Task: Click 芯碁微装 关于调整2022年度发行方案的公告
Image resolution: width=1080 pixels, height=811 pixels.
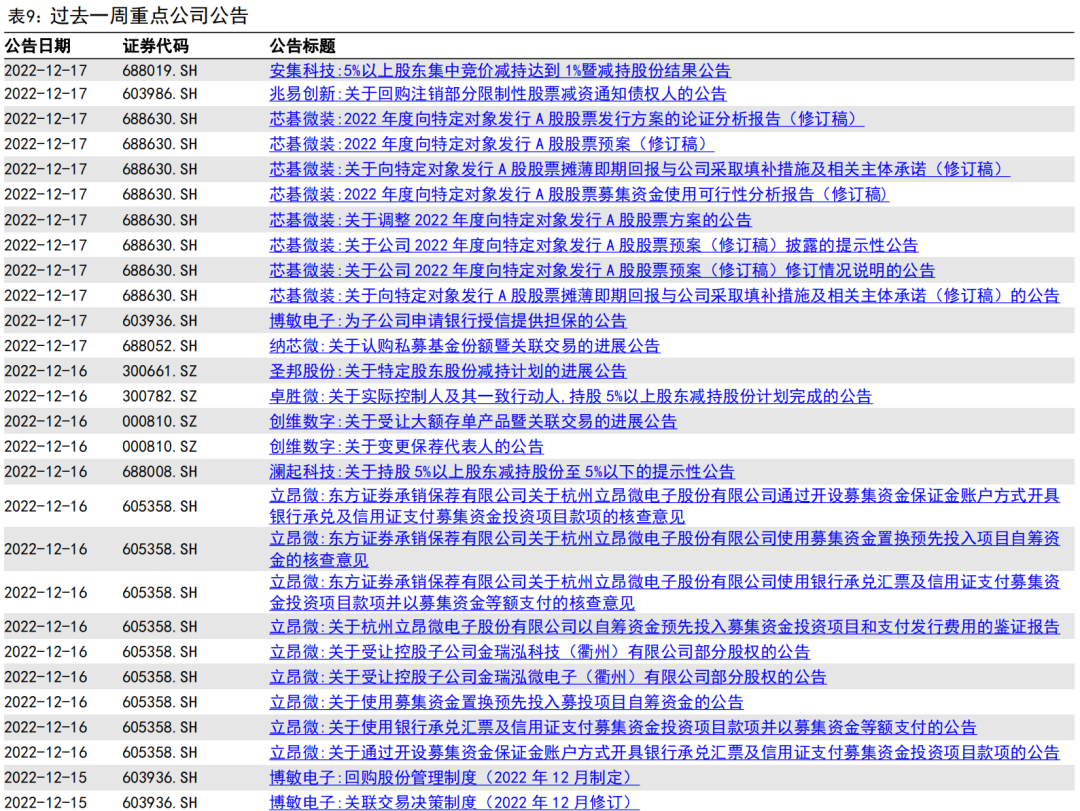Action: pos(510,220)
